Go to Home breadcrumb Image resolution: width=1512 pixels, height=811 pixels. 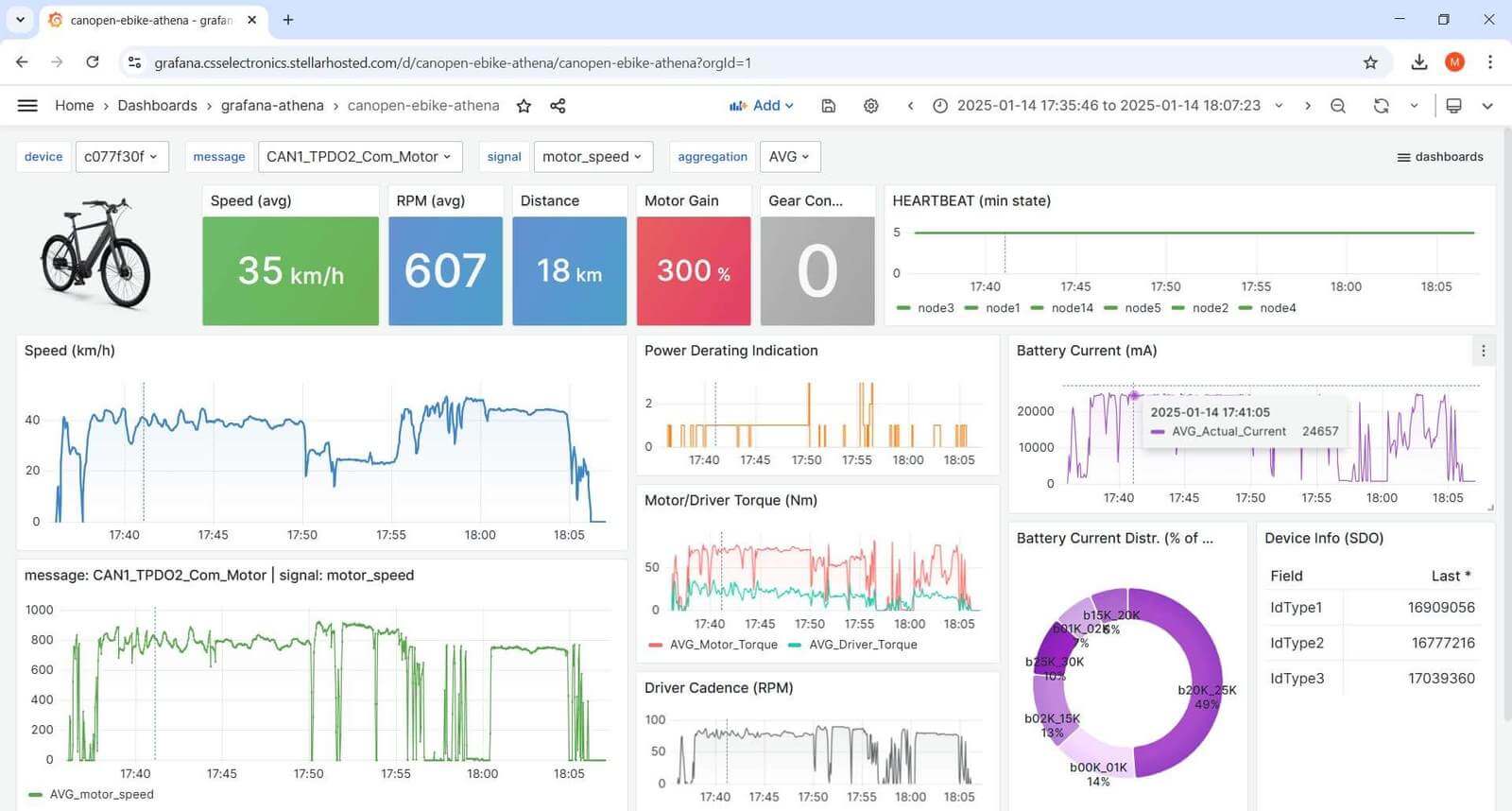pyautogui.click(x=74, y=106)
